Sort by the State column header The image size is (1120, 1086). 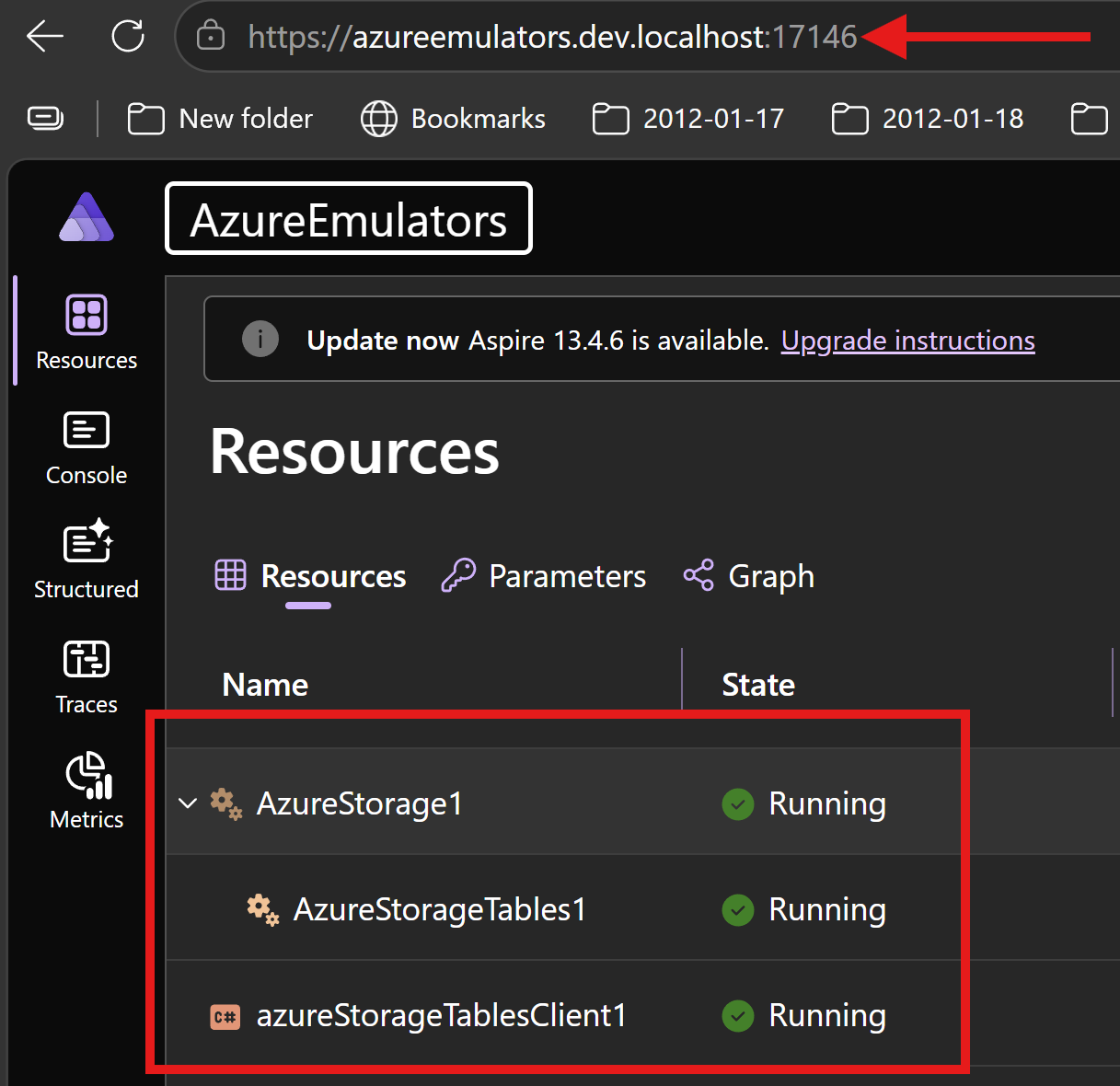click(x=758, y=685)
